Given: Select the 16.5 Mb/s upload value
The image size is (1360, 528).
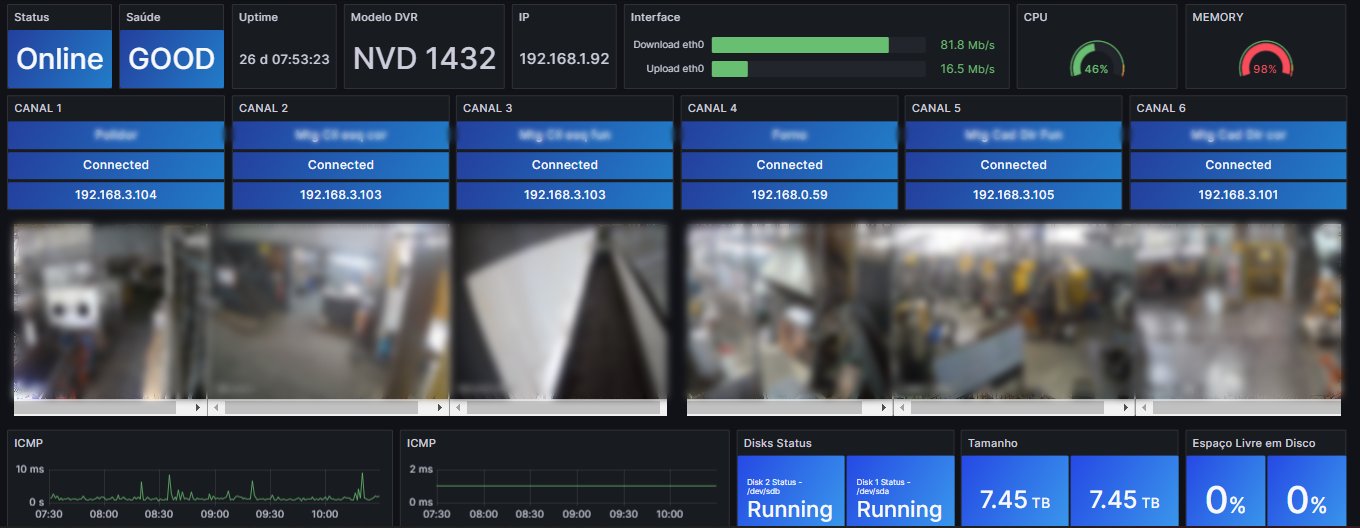Looking at the screenshot, I should (x=967, y=69).
